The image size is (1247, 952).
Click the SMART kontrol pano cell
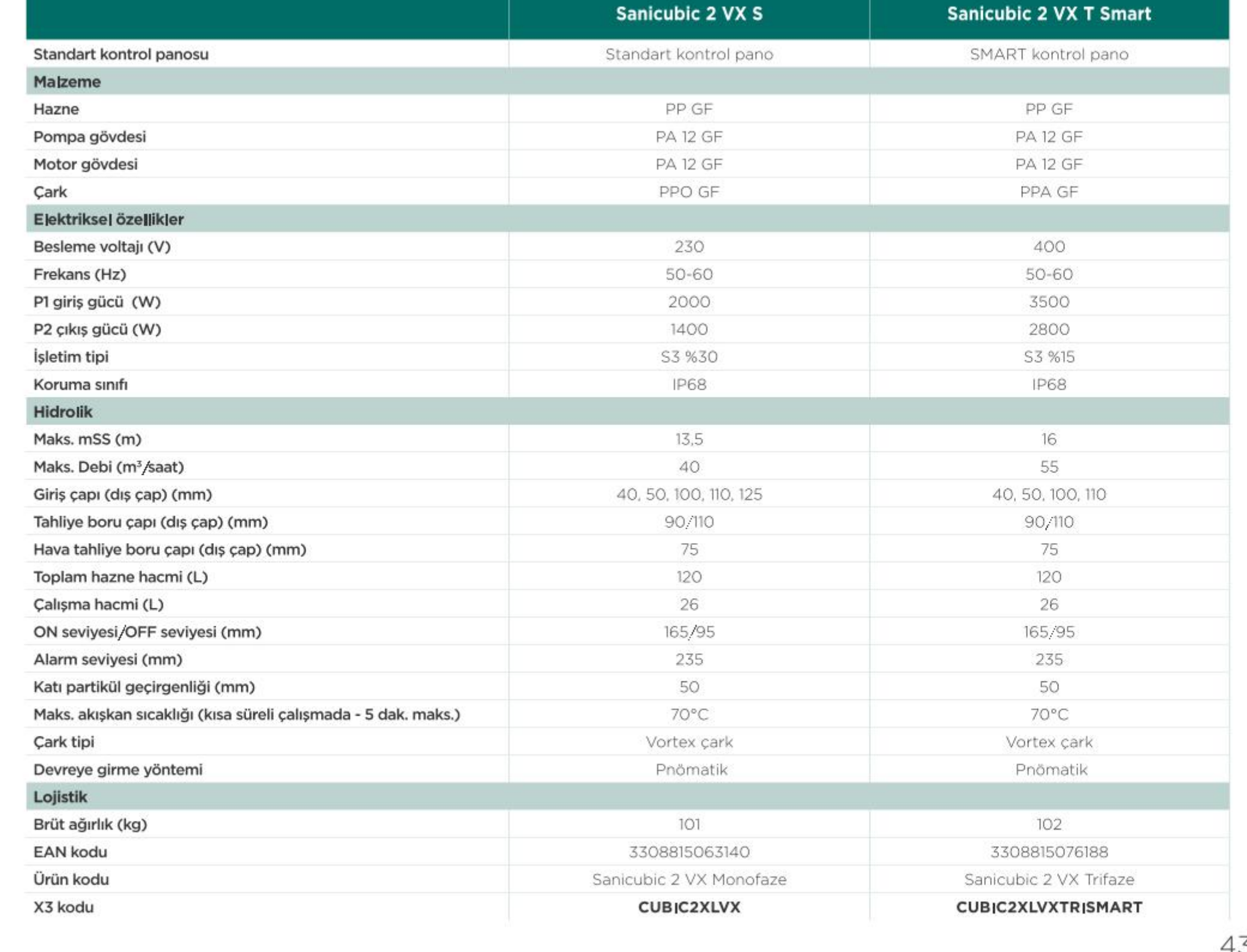tap(1049, 54)
